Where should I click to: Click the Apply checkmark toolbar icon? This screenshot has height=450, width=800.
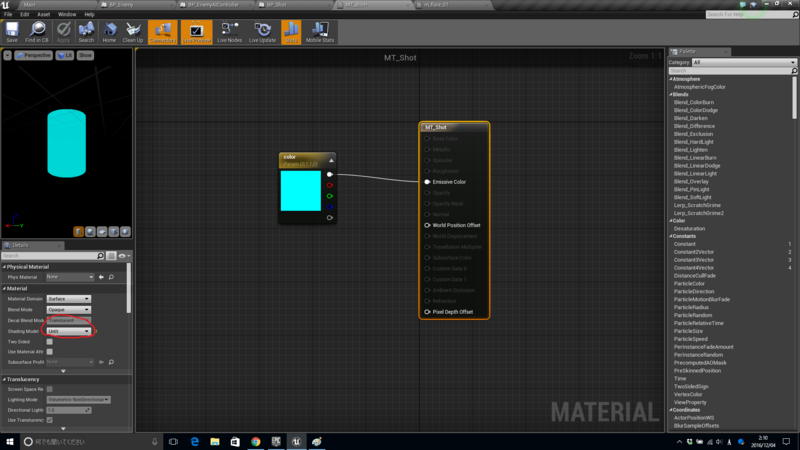tap(63, 32)
